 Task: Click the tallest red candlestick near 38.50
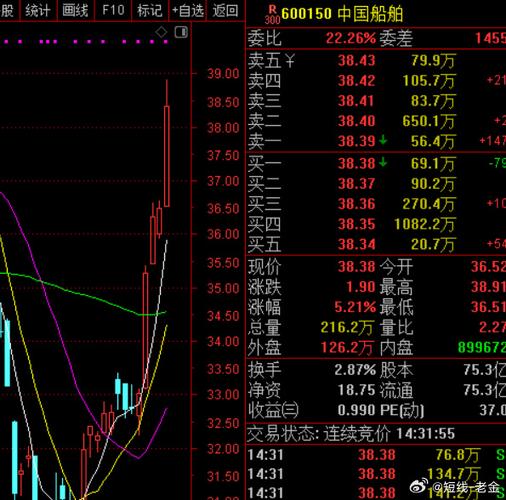click(167, 156)
